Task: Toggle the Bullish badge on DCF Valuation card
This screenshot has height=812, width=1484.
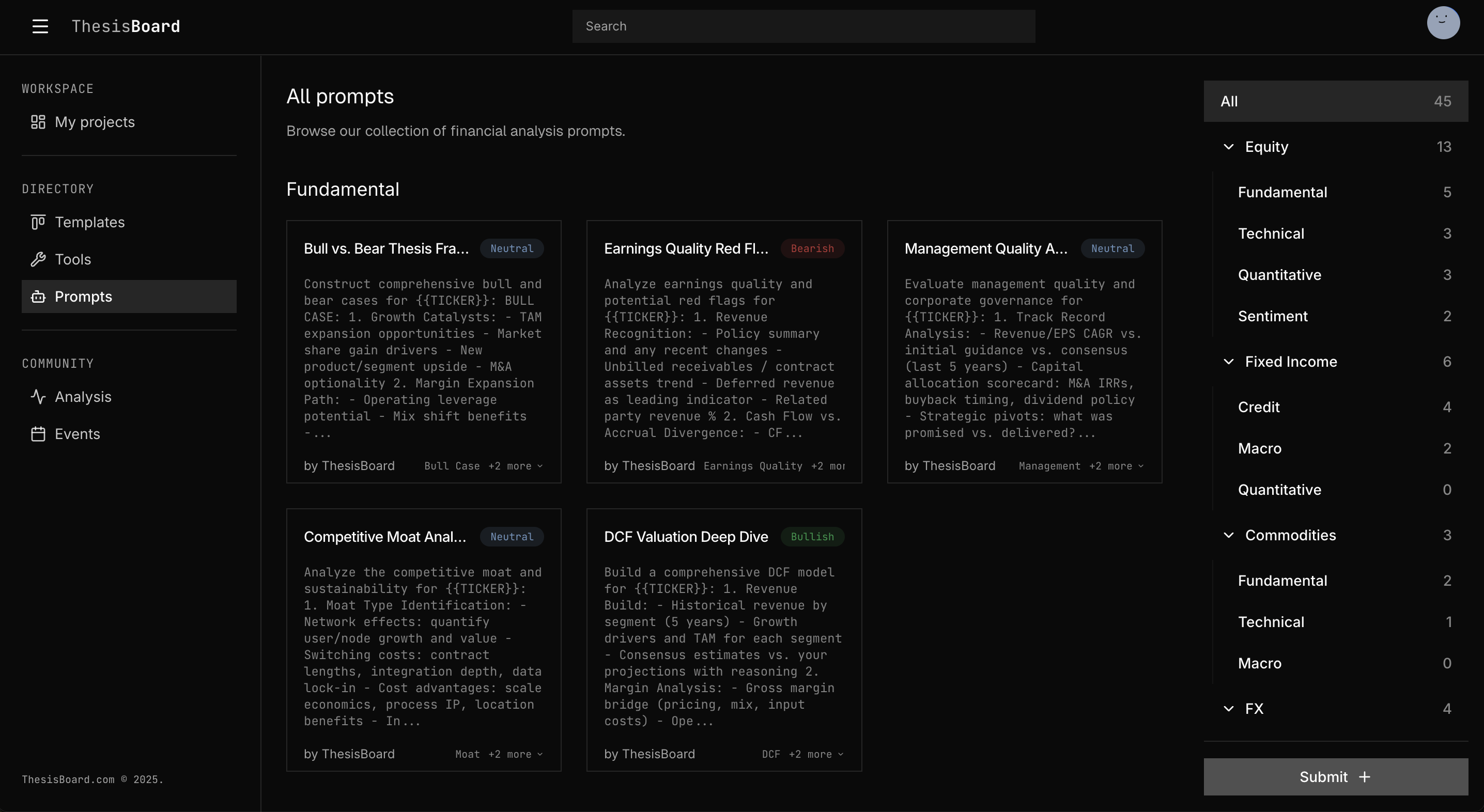Action: point(812,536)
